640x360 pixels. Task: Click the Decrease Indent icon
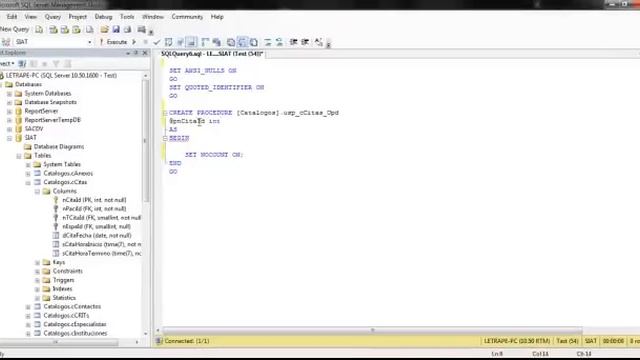[293, 42]
